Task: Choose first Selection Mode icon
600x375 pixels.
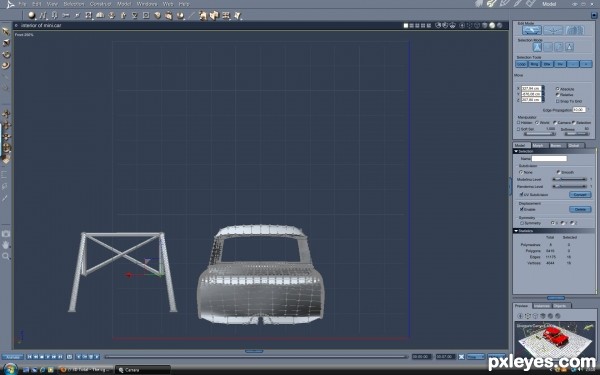Action: pos(537,47)
